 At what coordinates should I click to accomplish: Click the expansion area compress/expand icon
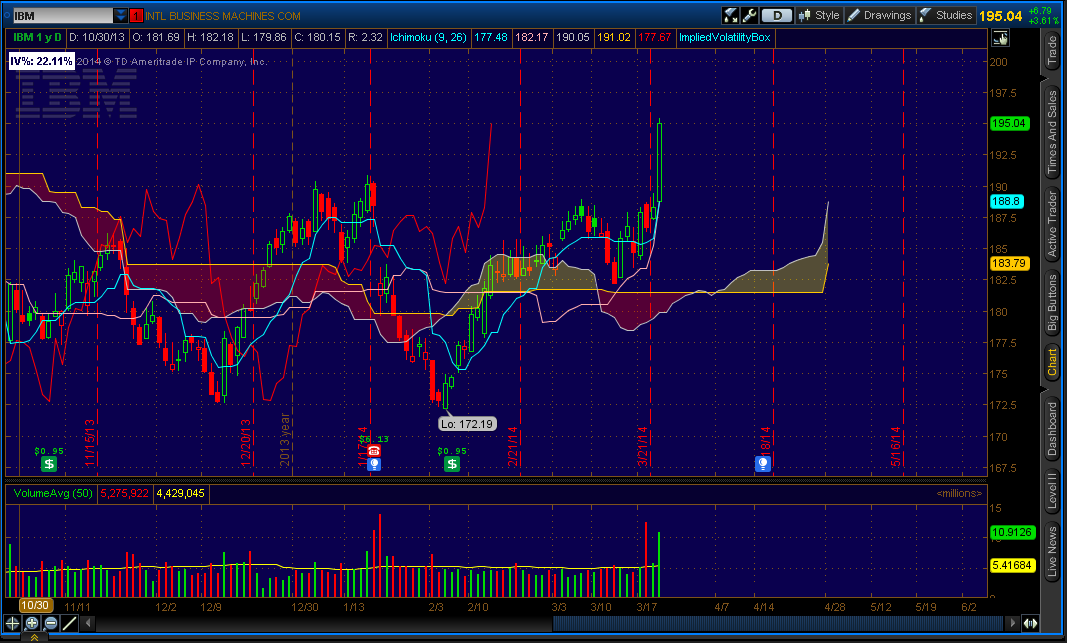pos(1030,623)
